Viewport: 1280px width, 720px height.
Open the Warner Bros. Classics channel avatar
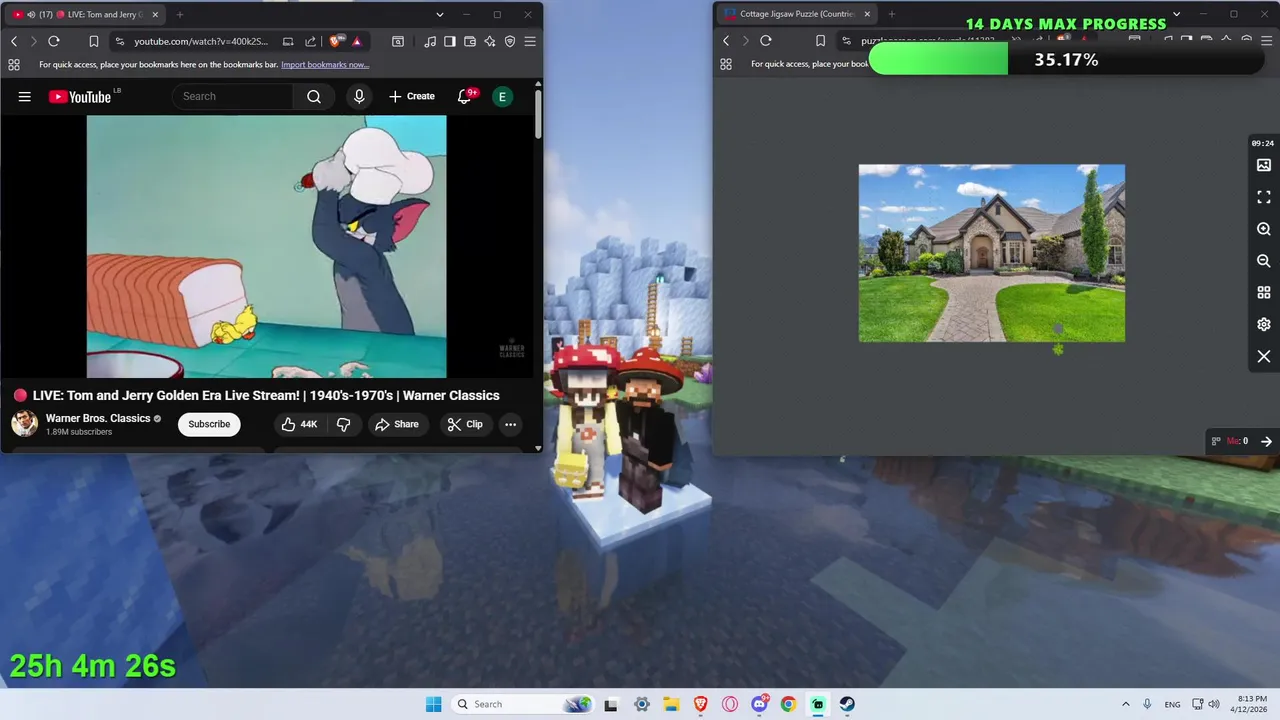[x=24, y=424]
